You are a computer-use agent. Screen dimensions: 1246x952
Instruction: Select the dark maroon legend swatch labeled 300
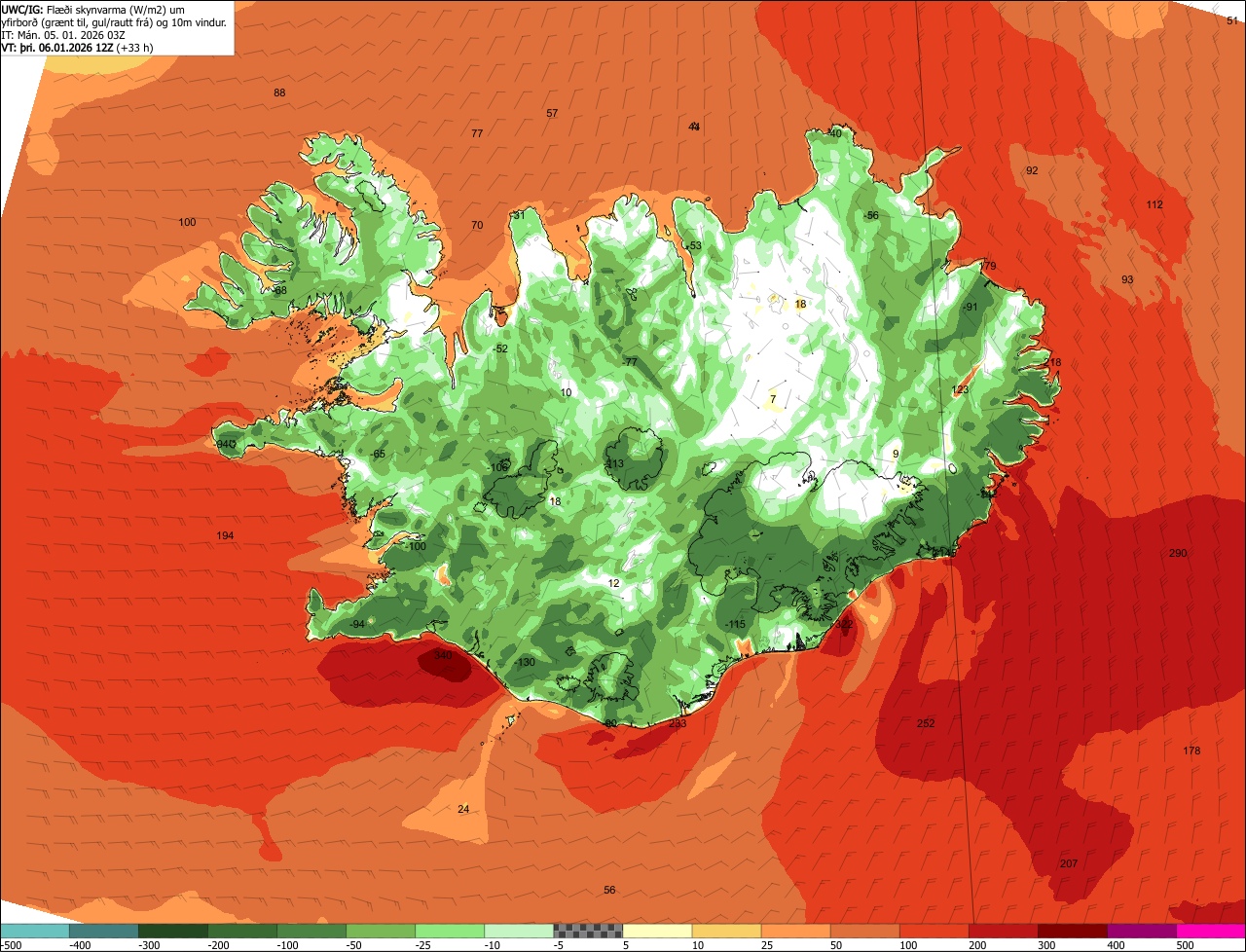1073,931
